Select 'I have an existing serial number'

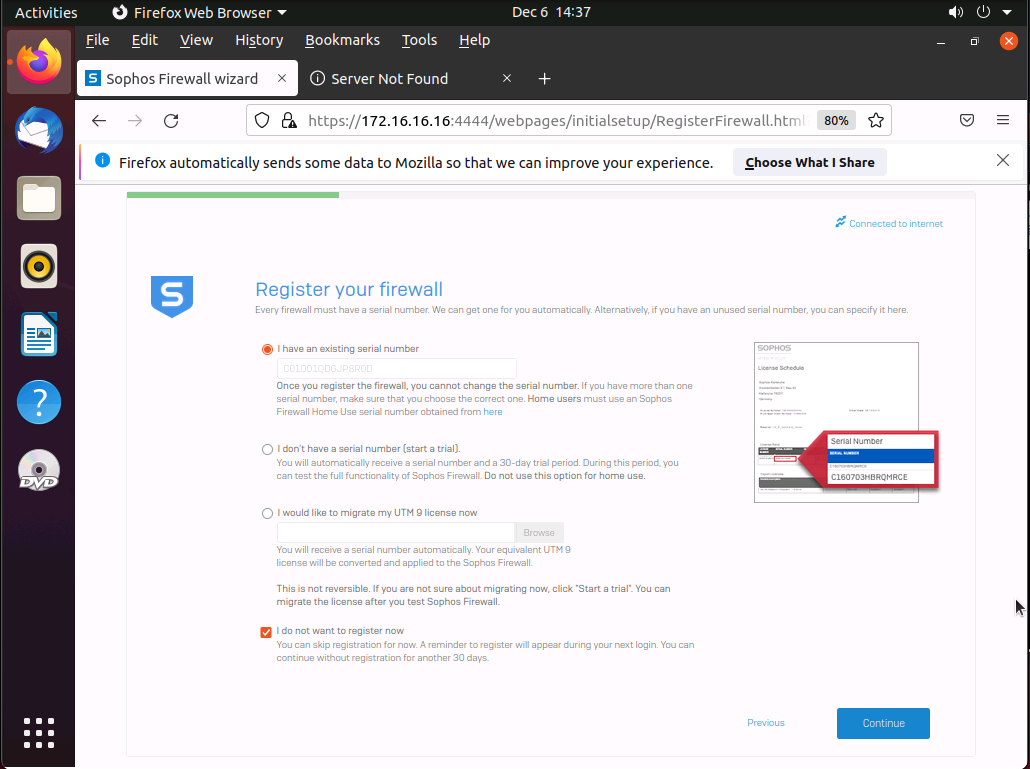click(267, 350)
